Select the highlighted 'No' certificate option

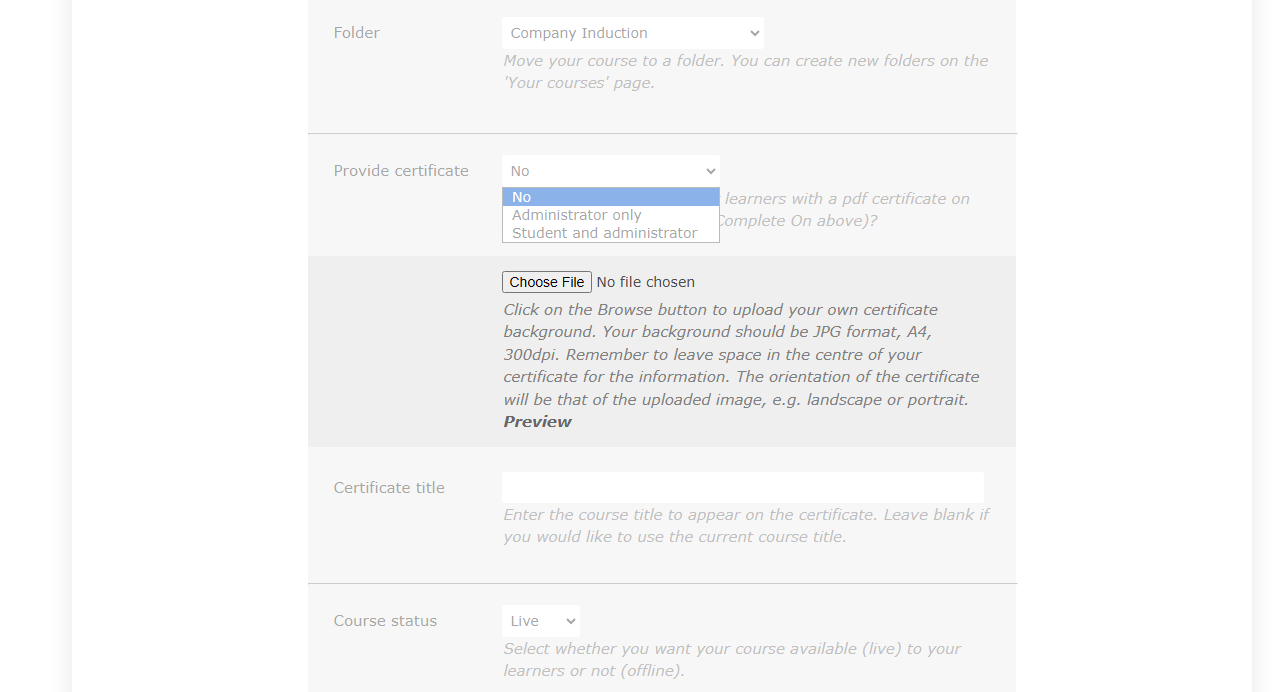coord(611,197)
